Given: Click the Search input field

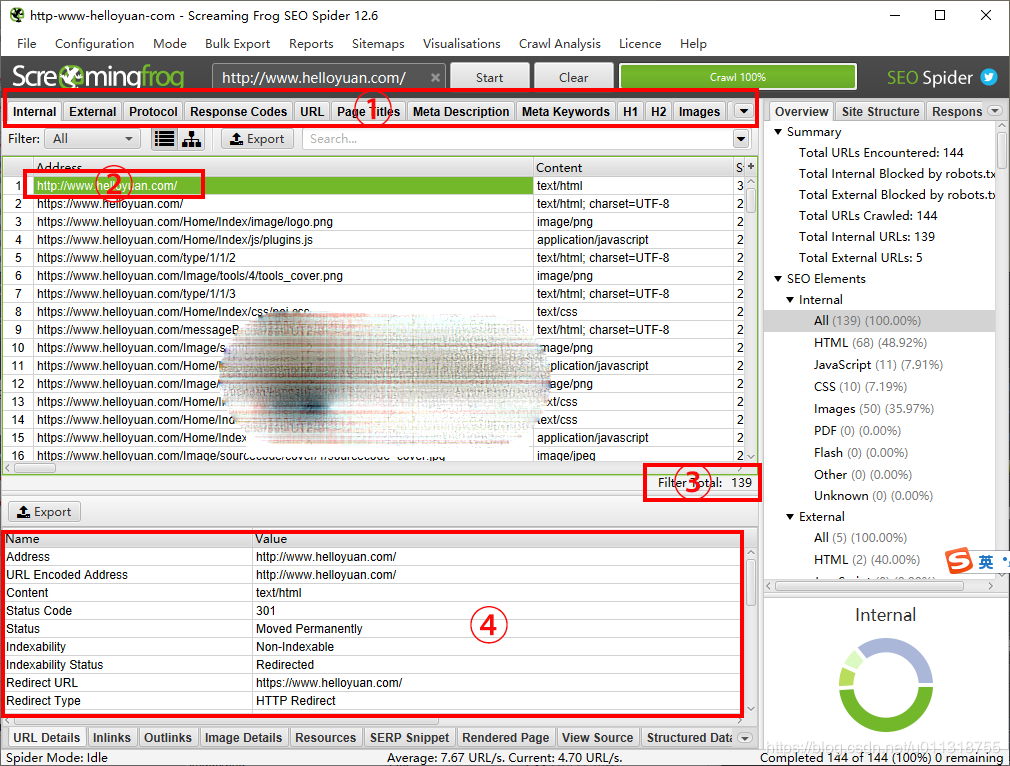Looking at the screenshot, I should [518, 139].
